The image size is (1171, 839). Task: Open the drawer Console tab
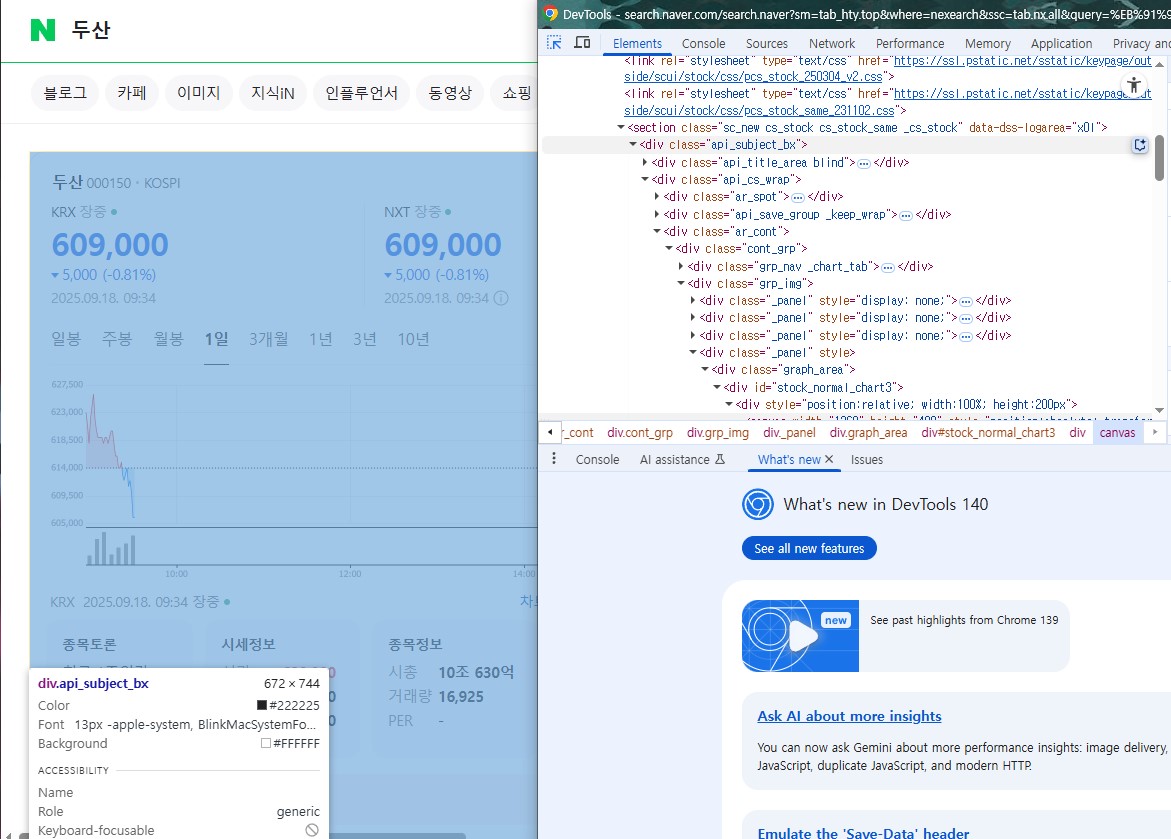[x=597, y=459]
